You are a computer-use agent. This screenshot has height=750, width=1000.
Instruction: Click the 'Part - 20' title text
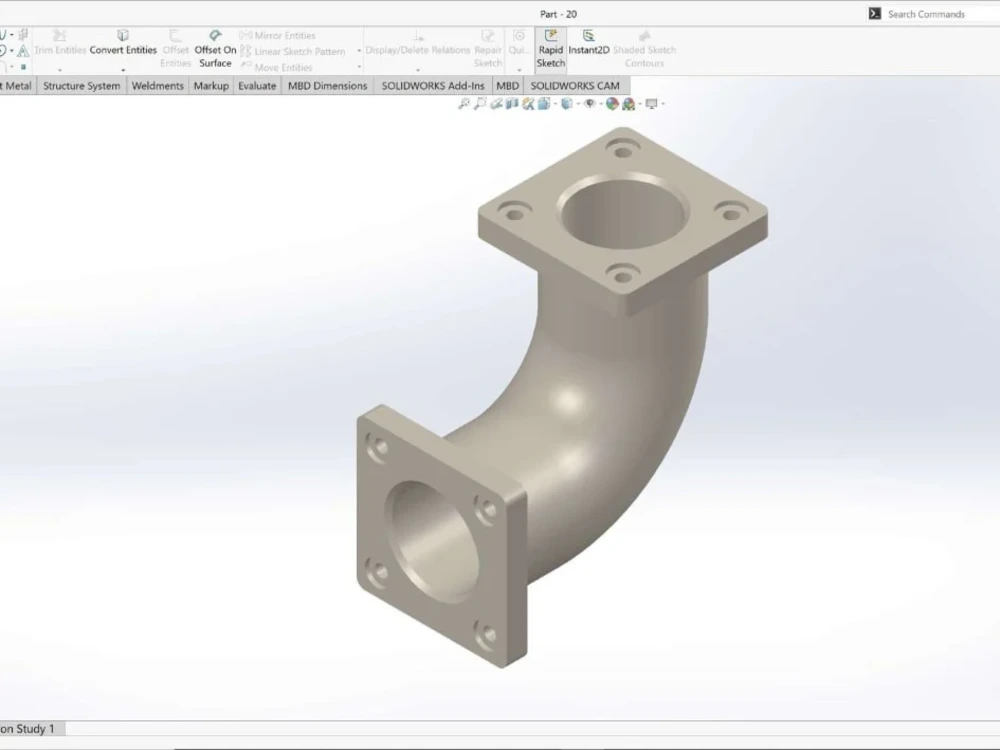point(558,14)
